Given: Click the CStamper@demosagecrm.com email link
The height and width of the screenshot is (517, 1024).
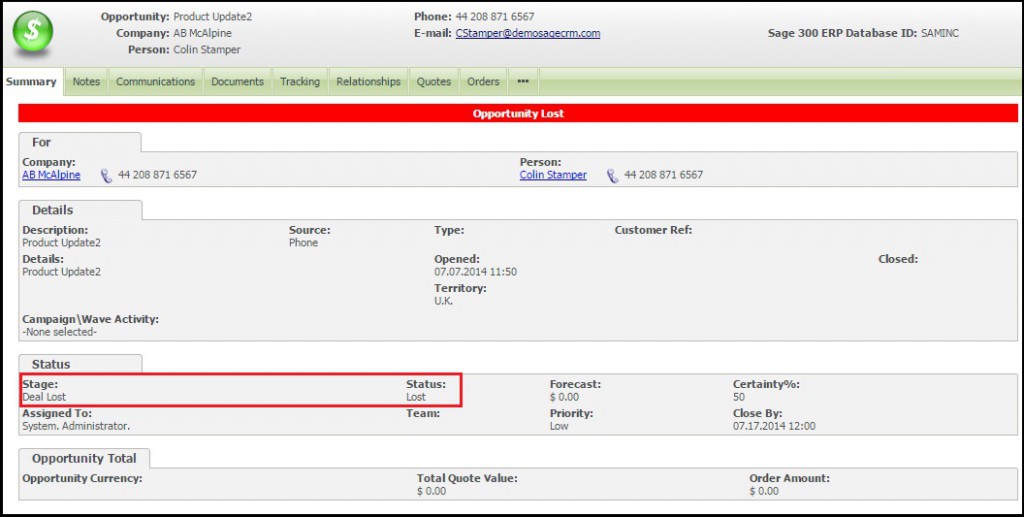Looking at the screenshot, I should tap(528, 33).
